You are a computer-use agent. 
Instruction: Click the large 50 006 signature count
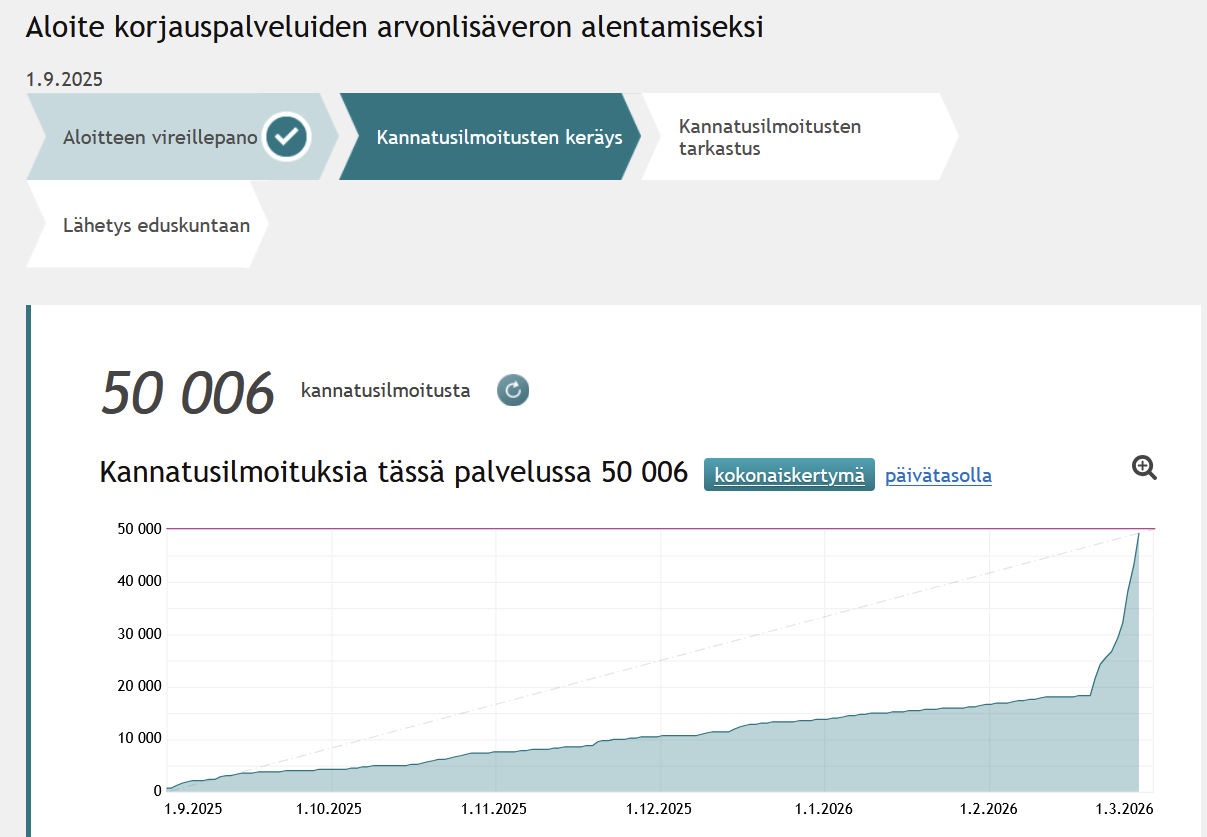pos(187,392)
